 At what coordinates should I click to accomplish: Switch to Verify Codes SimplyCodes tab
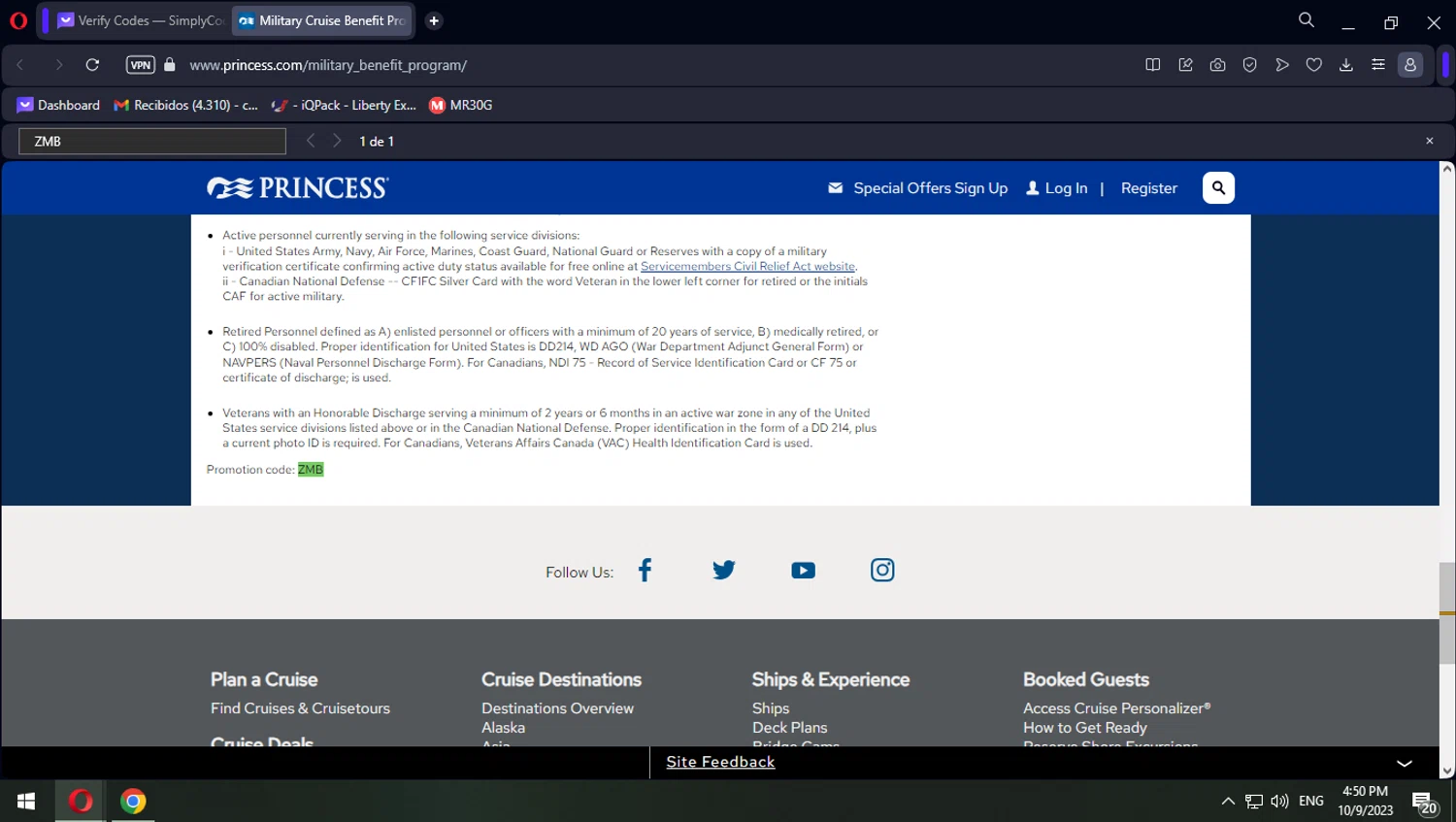[x=141, y=20]
